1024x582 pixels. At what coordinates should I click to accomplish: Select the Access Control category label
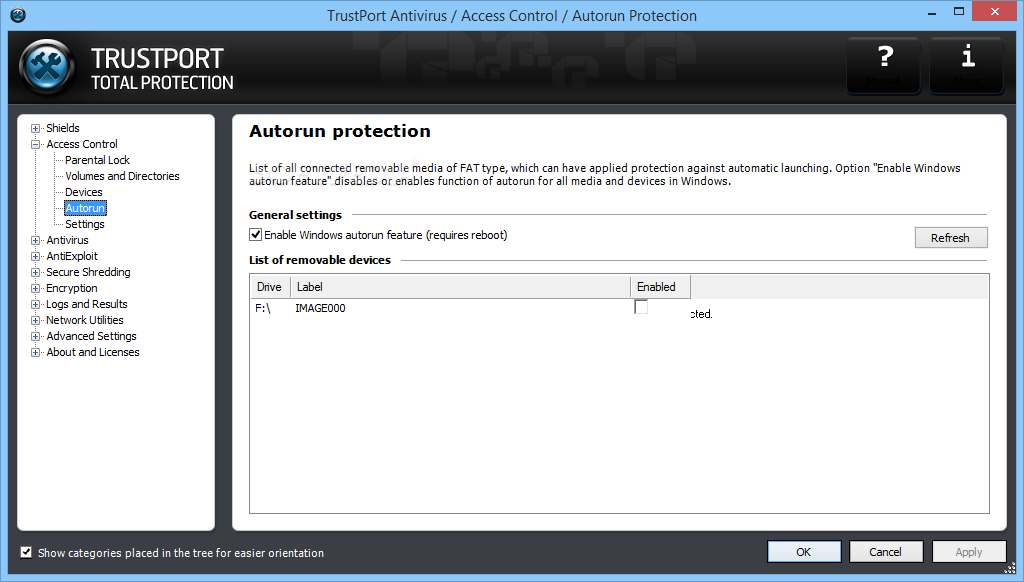pos(82,144)
